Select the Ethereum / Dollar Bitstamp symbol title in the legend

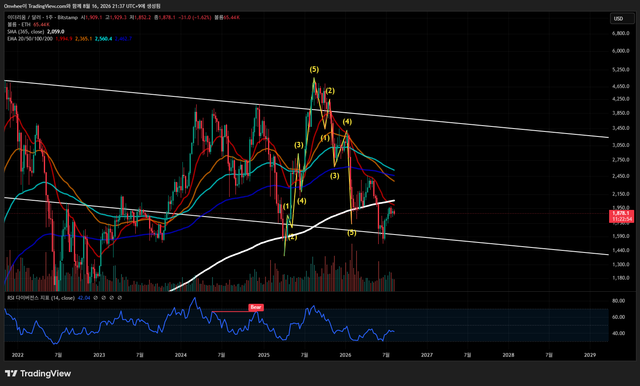coord(42,18)
